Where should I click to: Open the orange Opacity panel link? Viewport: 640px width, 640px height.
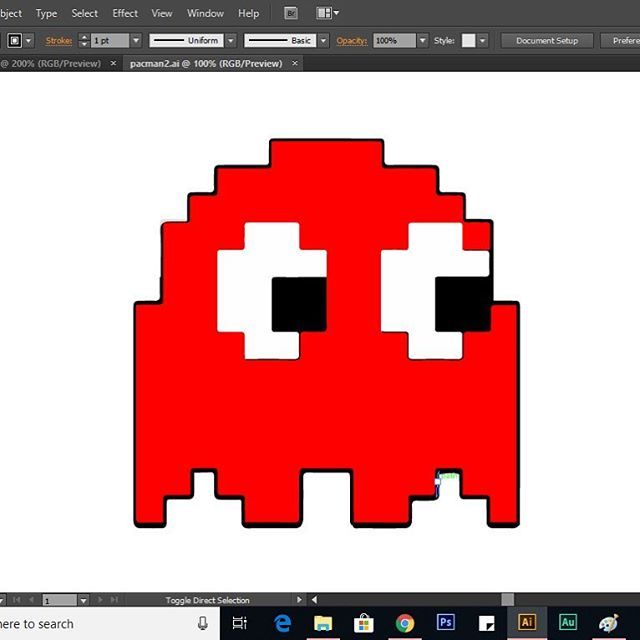[351, 40]
